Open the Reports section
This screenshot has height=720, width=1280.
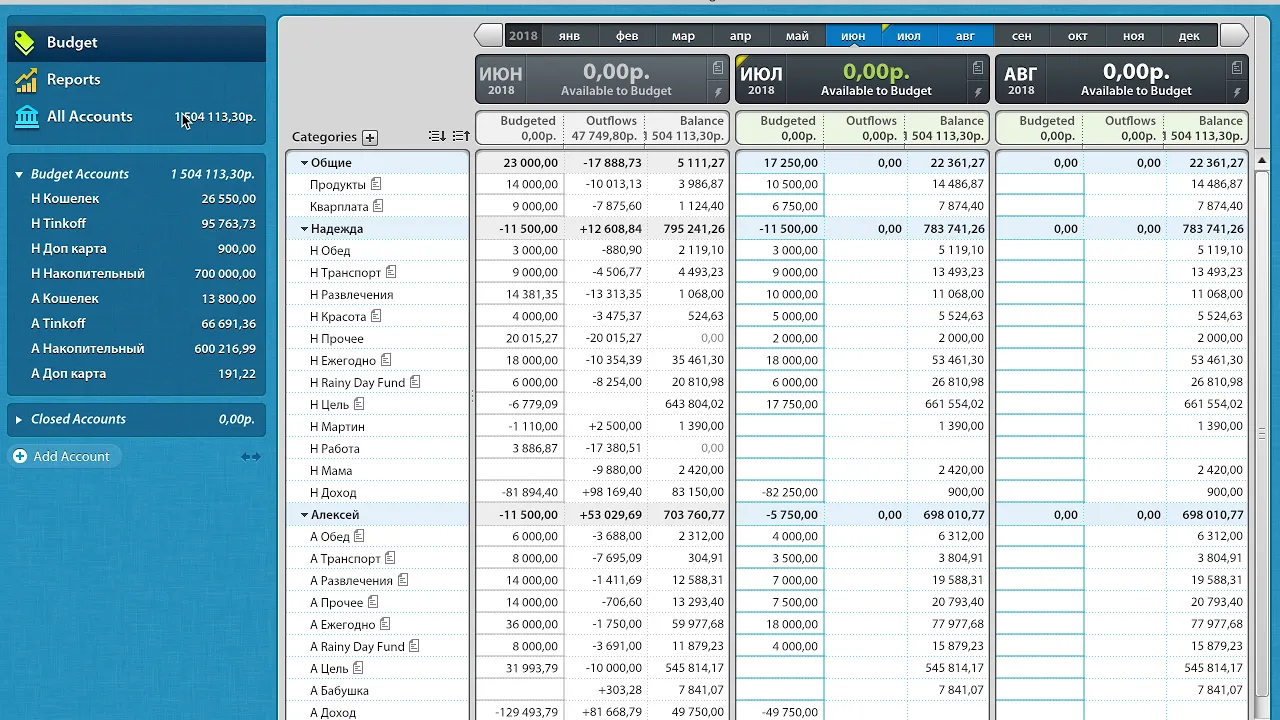(137, 79)
